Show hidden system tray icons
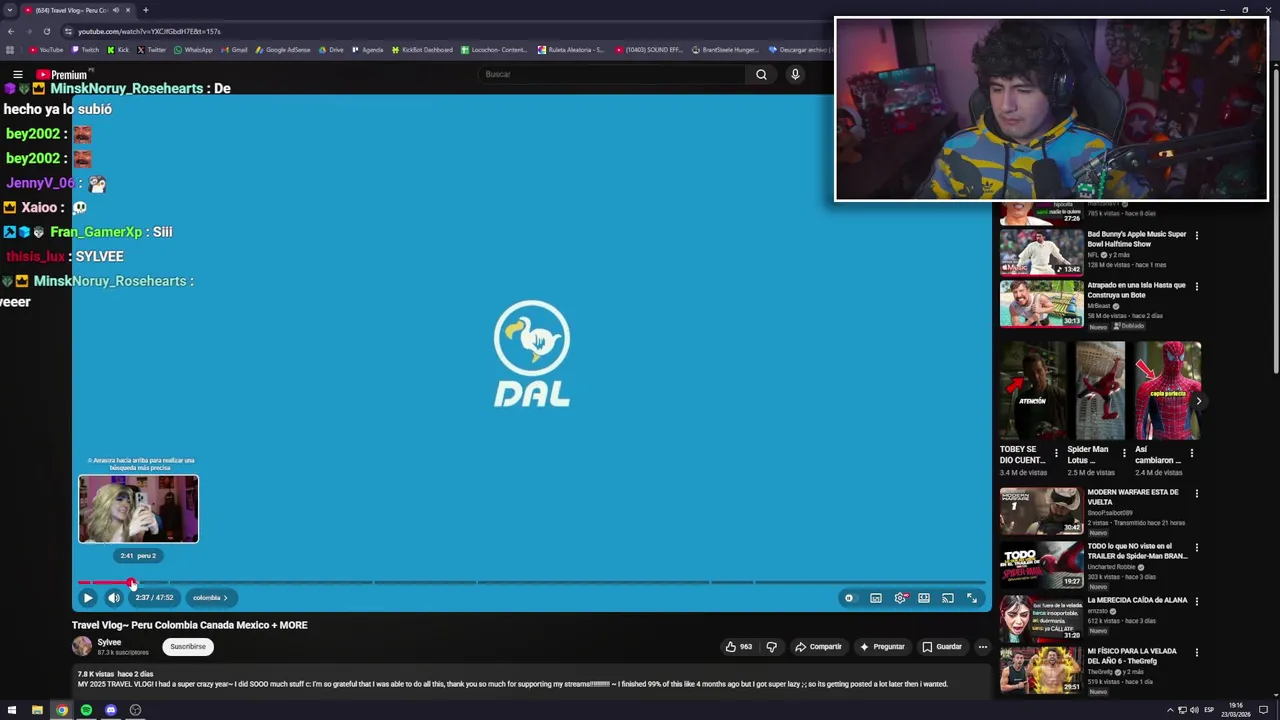This screenshot has width=1280, height=720. (x=1170, y=710)
